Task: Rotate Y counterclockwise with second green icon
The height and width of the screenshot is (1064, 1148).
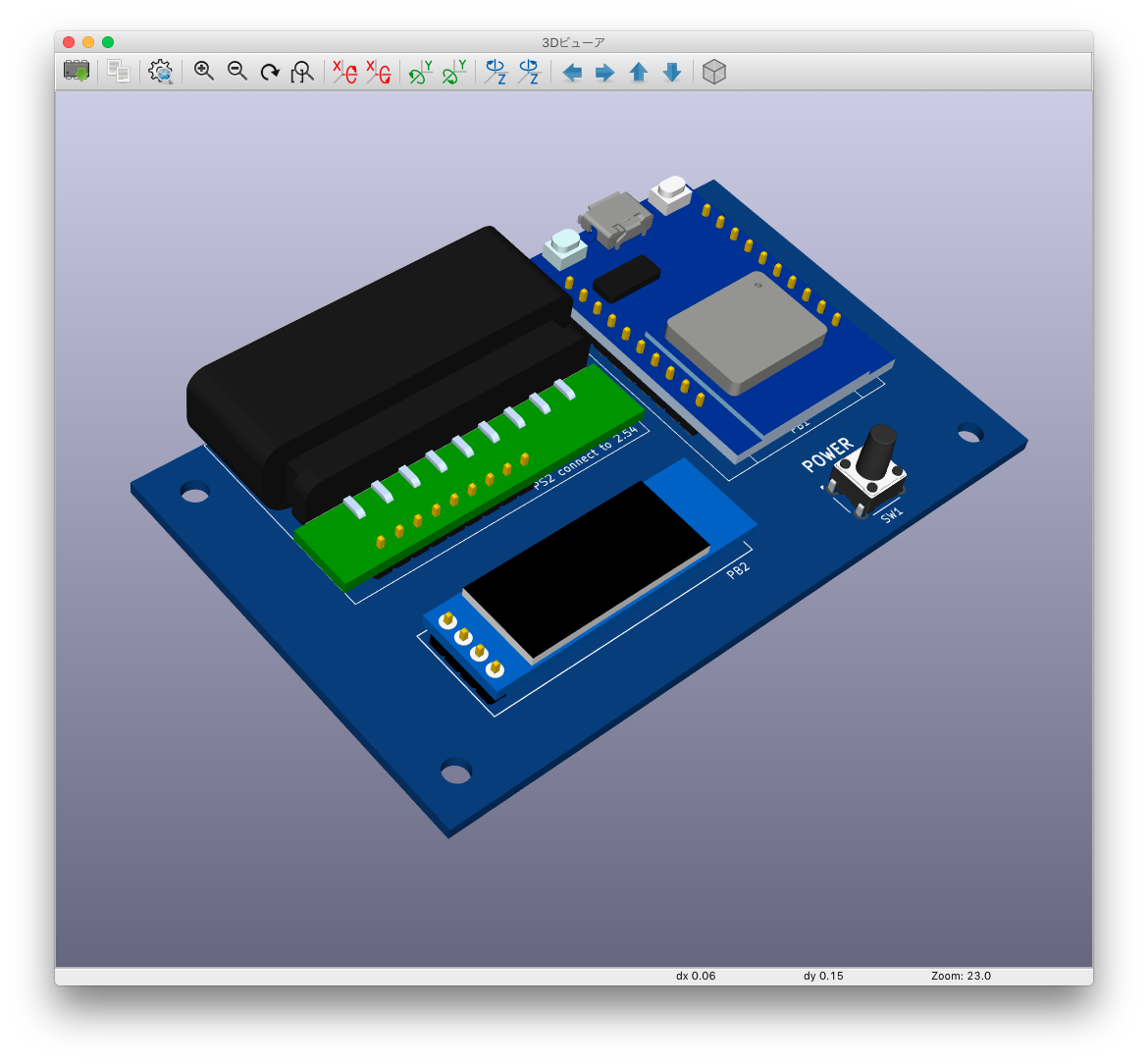Action: (454, 72)
